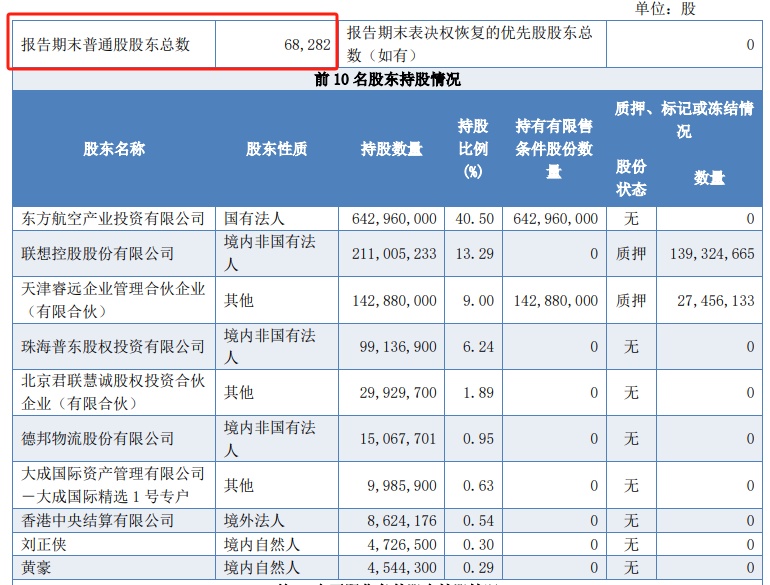Select holding amount 211,005,233
770x585 pixels.
[x=394, y=253]
